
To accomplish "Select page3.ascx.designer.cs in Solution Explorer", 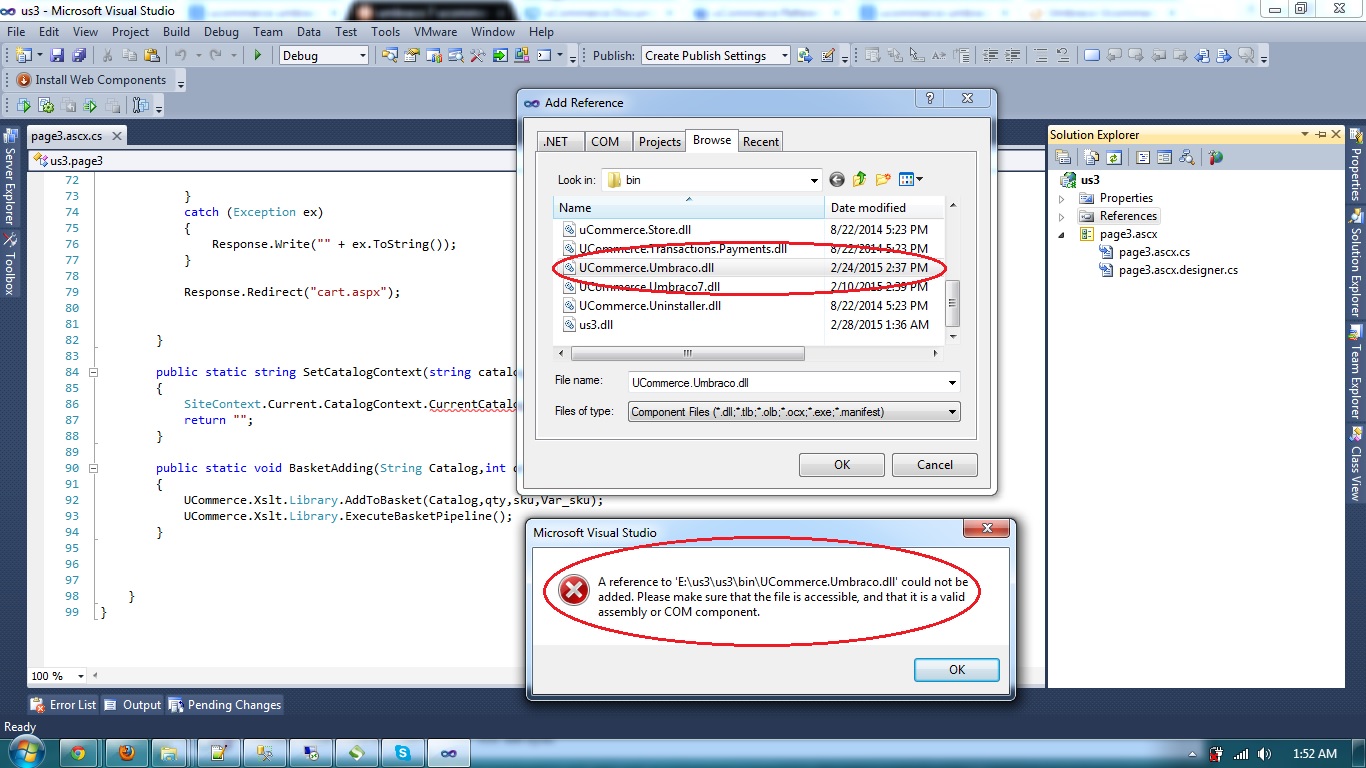I will pos(1178,270).
